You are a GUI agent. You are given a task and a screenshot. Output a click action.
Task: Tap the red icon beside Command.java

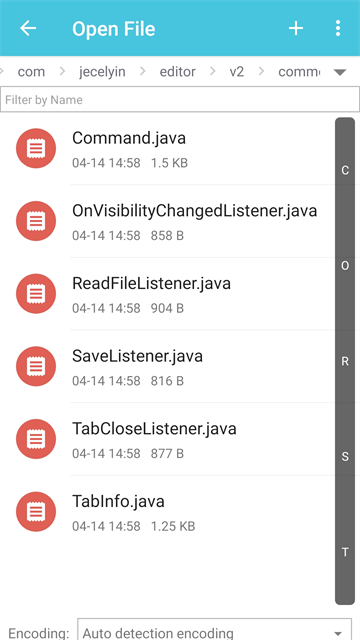tap(36, 148)
